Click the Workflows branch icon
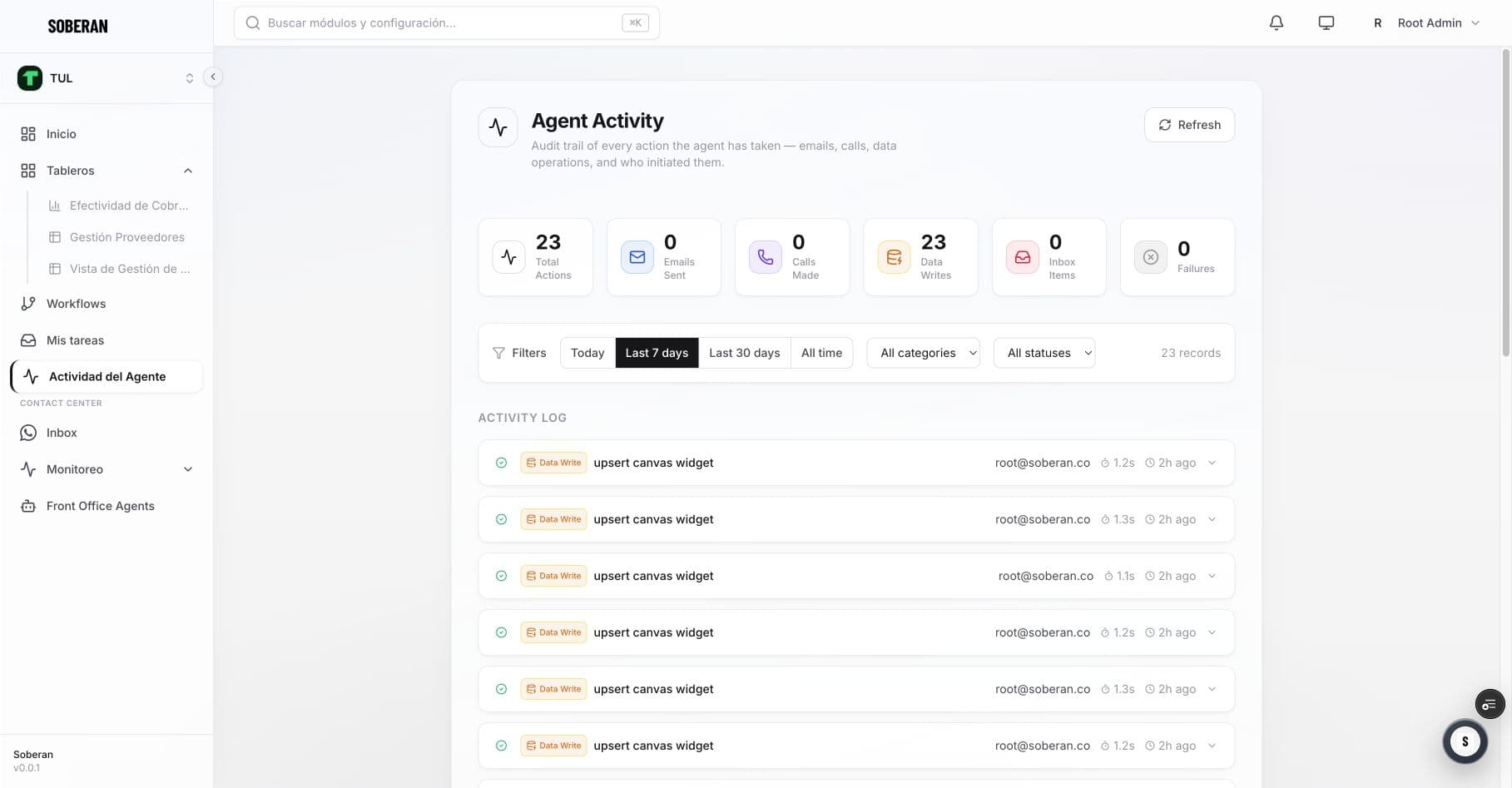The height and width of the screenshot is (788, 1512). 28,304
